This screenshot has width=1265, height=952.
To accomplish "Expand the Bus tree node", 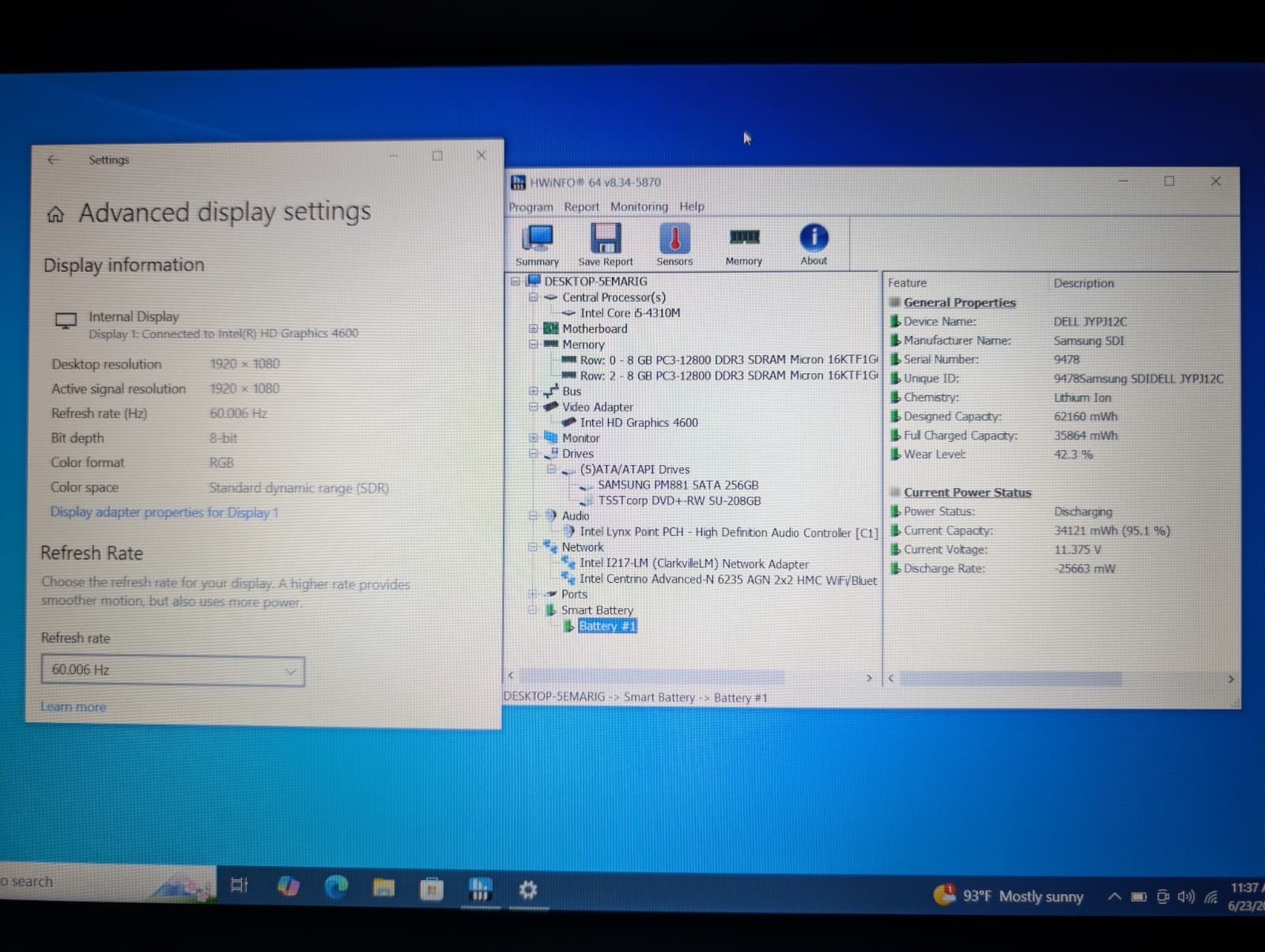I will (534, 391).
